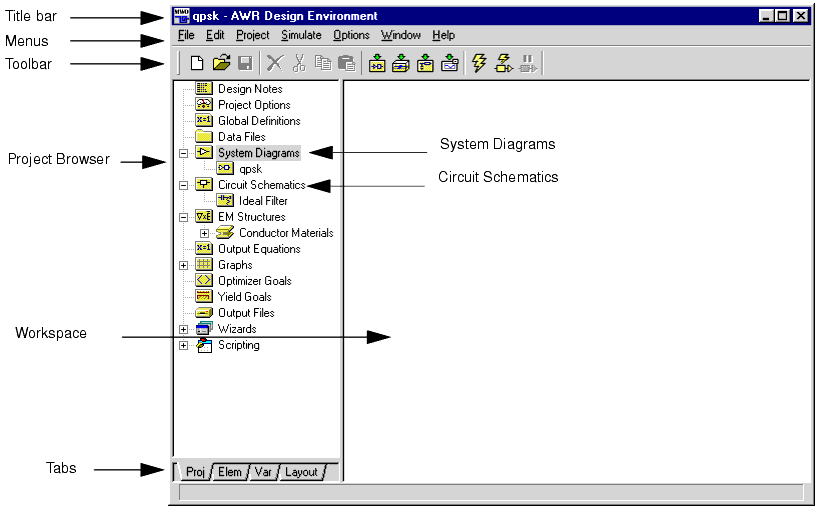818x525 pixels.
Task: Click the Output Equations x=1 icon
Action: pyautogui.click(x=203, y=248)
